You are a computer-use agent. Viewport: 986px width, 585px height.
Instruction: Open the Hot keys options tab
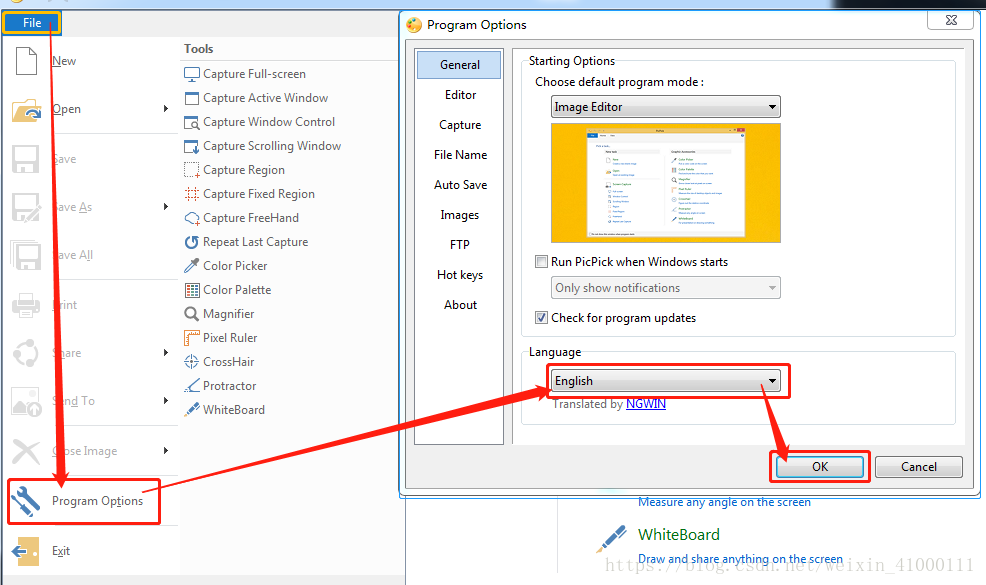(x=460, y=275)
